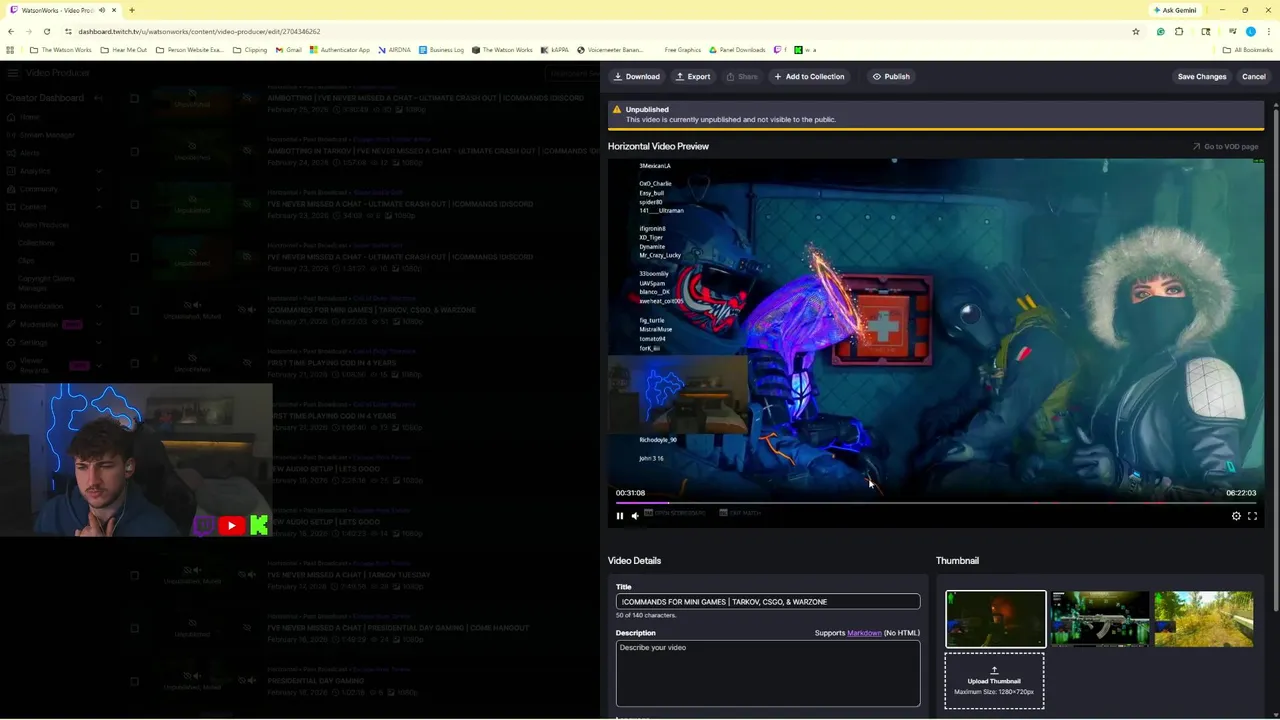Open Ask Gemini
The height and width of the screenshot is (720, 1280).
click(1175, 10)
